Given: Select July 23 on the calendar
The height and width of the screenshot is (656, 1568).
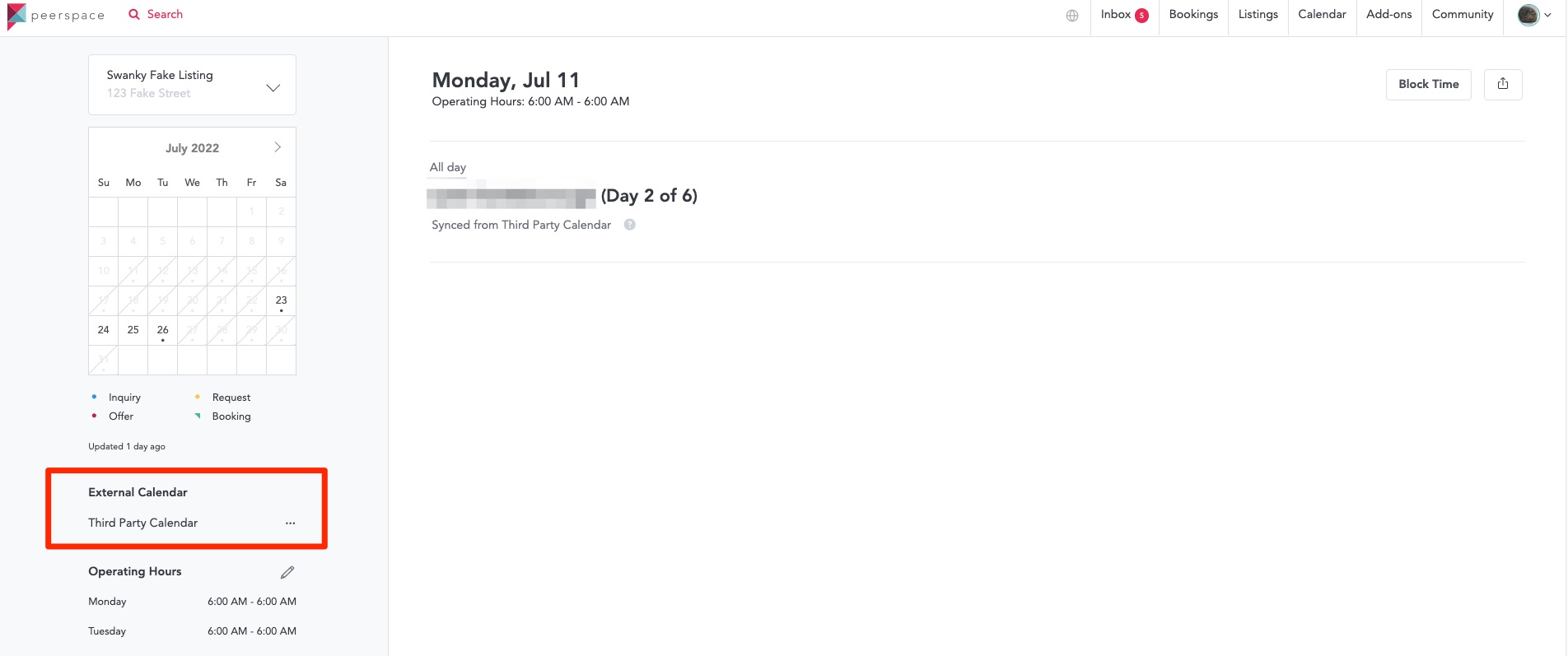Looking at the screenshot, I should pyautogui.click(x=281, y=301).
